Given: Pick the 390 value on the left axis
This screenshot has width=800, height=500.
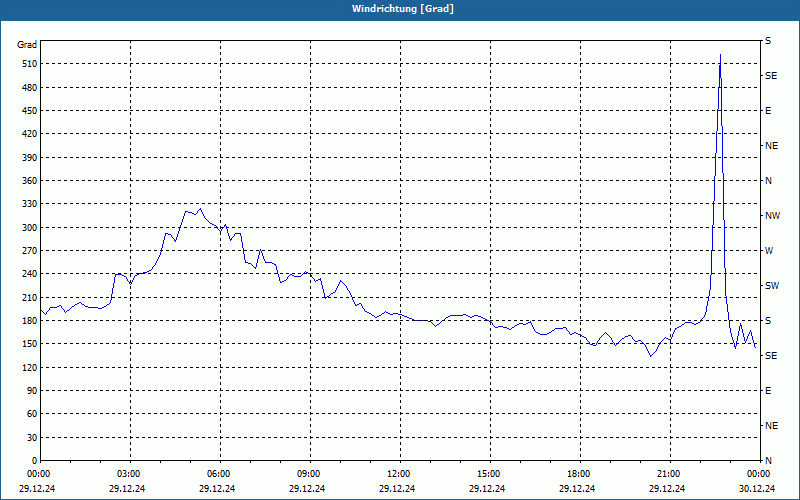Looking at the screenshot, I should 30,158.
